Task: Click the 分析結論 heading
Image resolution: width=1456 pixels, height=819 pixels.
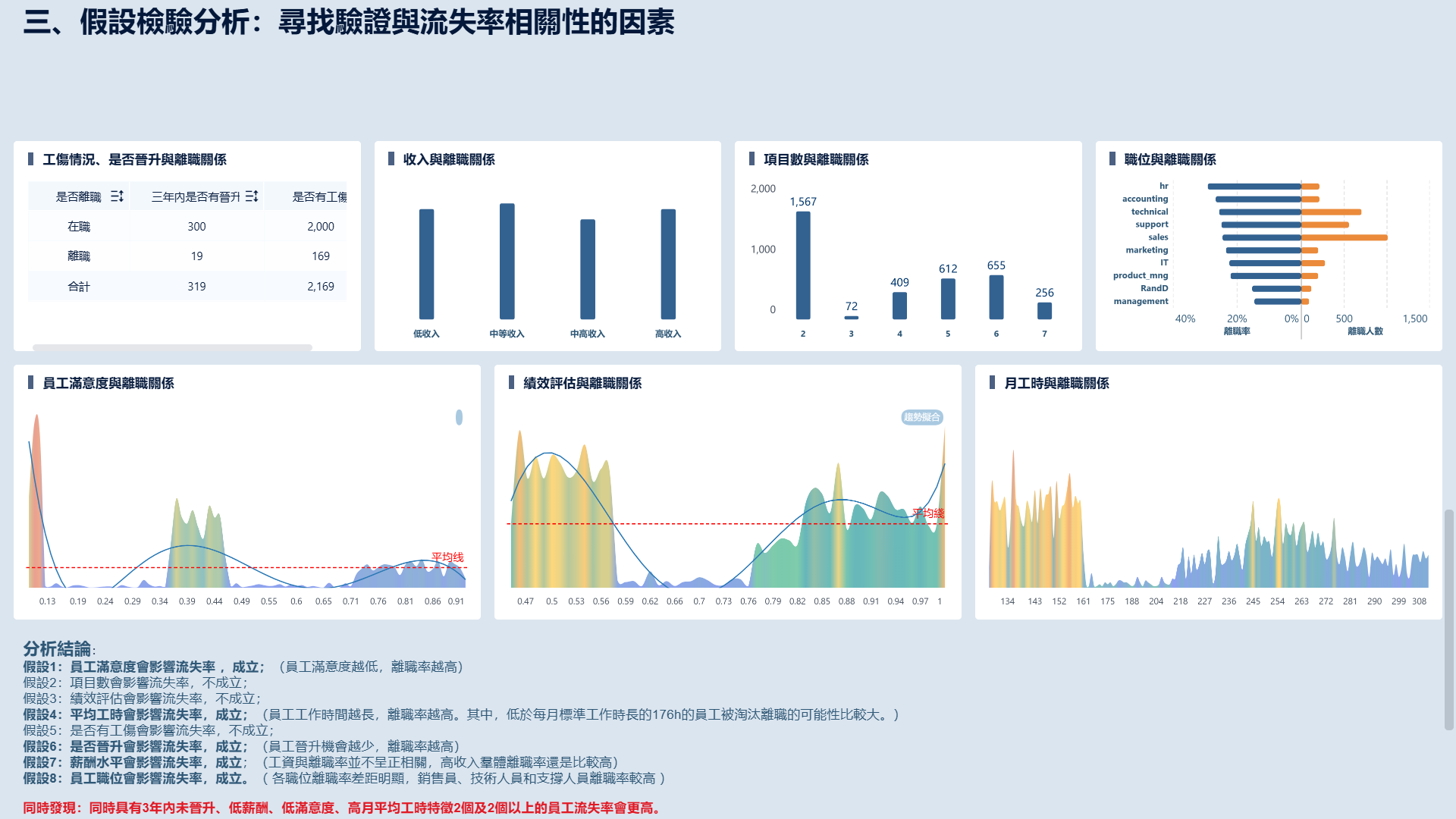Action: pos(57,649)
